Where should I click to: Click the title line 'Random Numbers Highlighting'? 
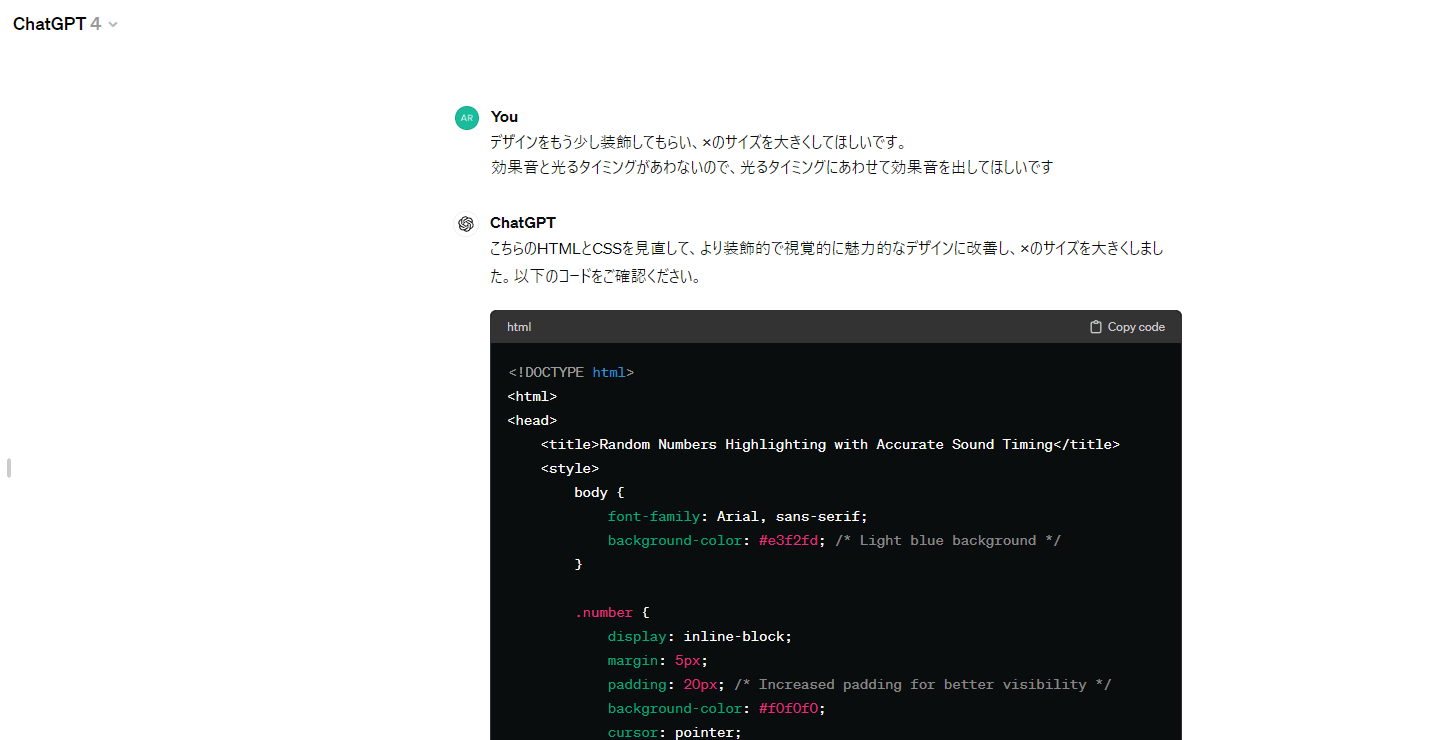(x=830, y=444)
